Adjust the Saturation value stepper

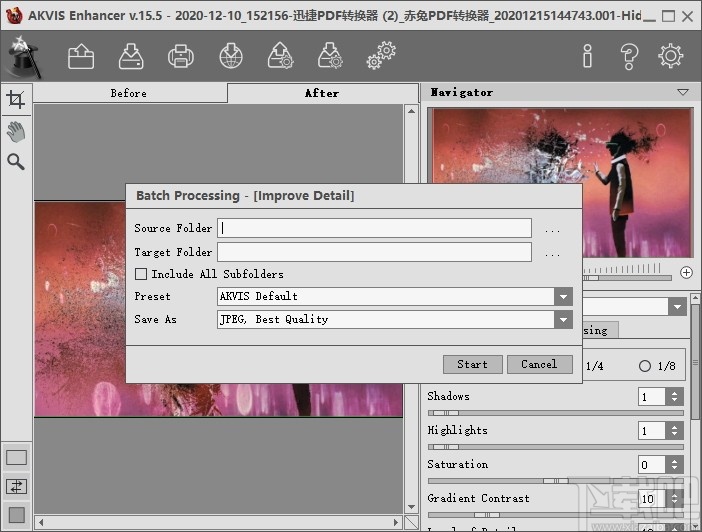[674, 464]
